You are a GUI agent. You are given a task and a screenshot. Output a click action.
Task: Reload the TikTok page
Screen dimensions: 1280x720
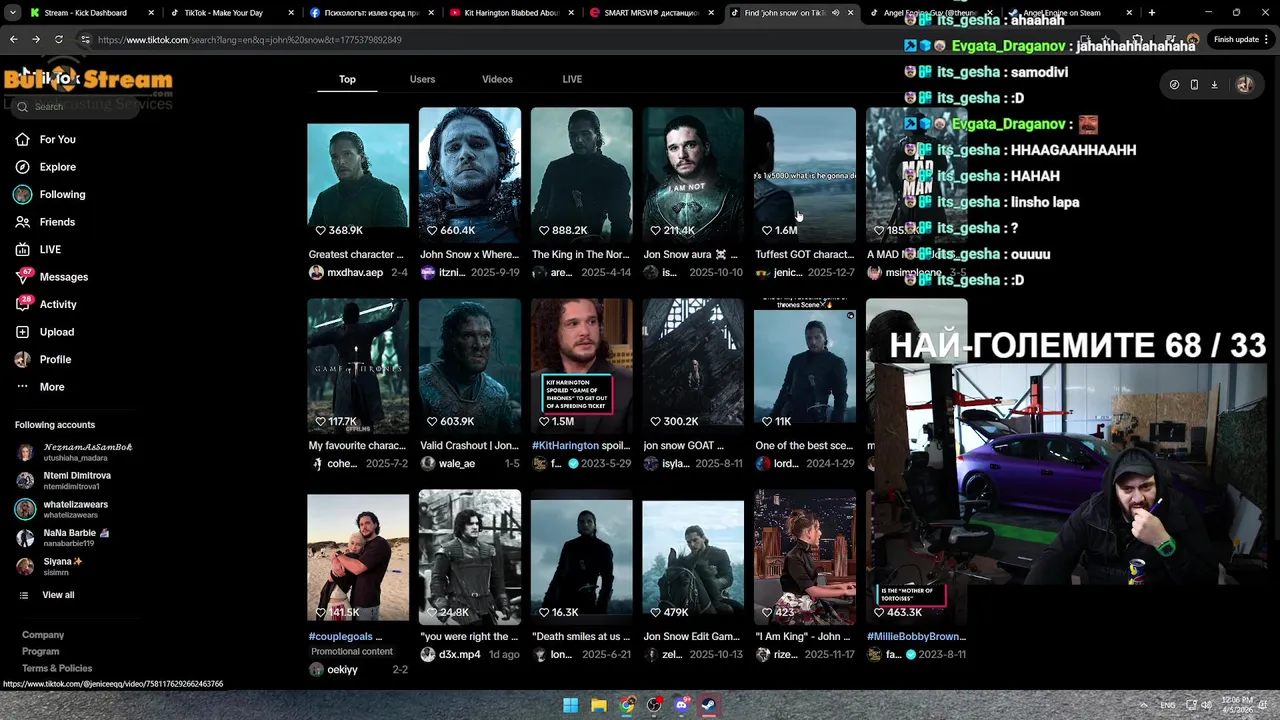(59, 39)
